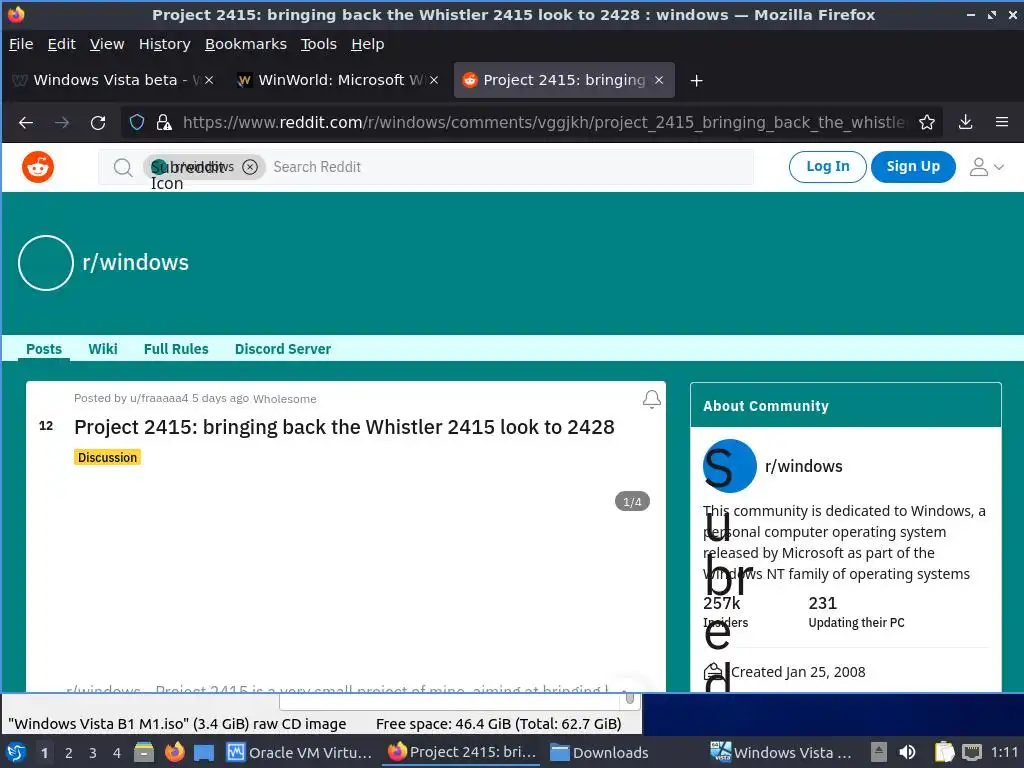The width and height of the screenshot is (1024, 768).
Task: Open the volume control tray icon
Action: (x=907, y=752)
